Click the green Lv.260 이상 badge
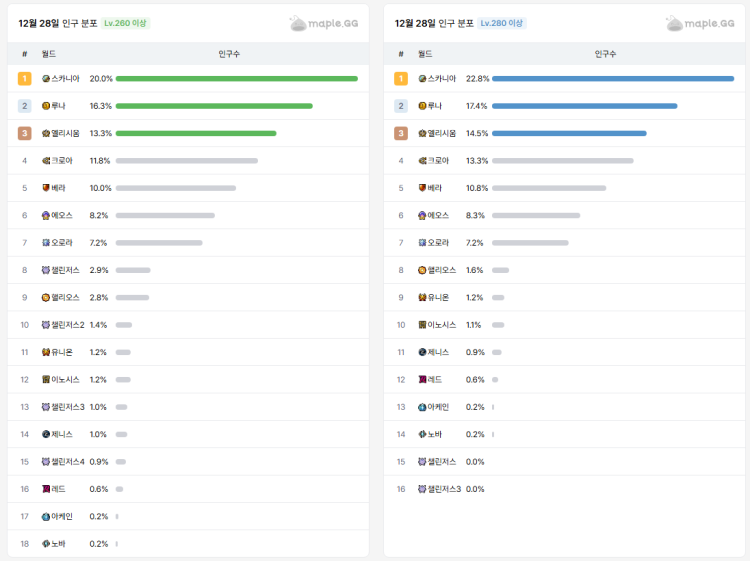 point(125,23)
